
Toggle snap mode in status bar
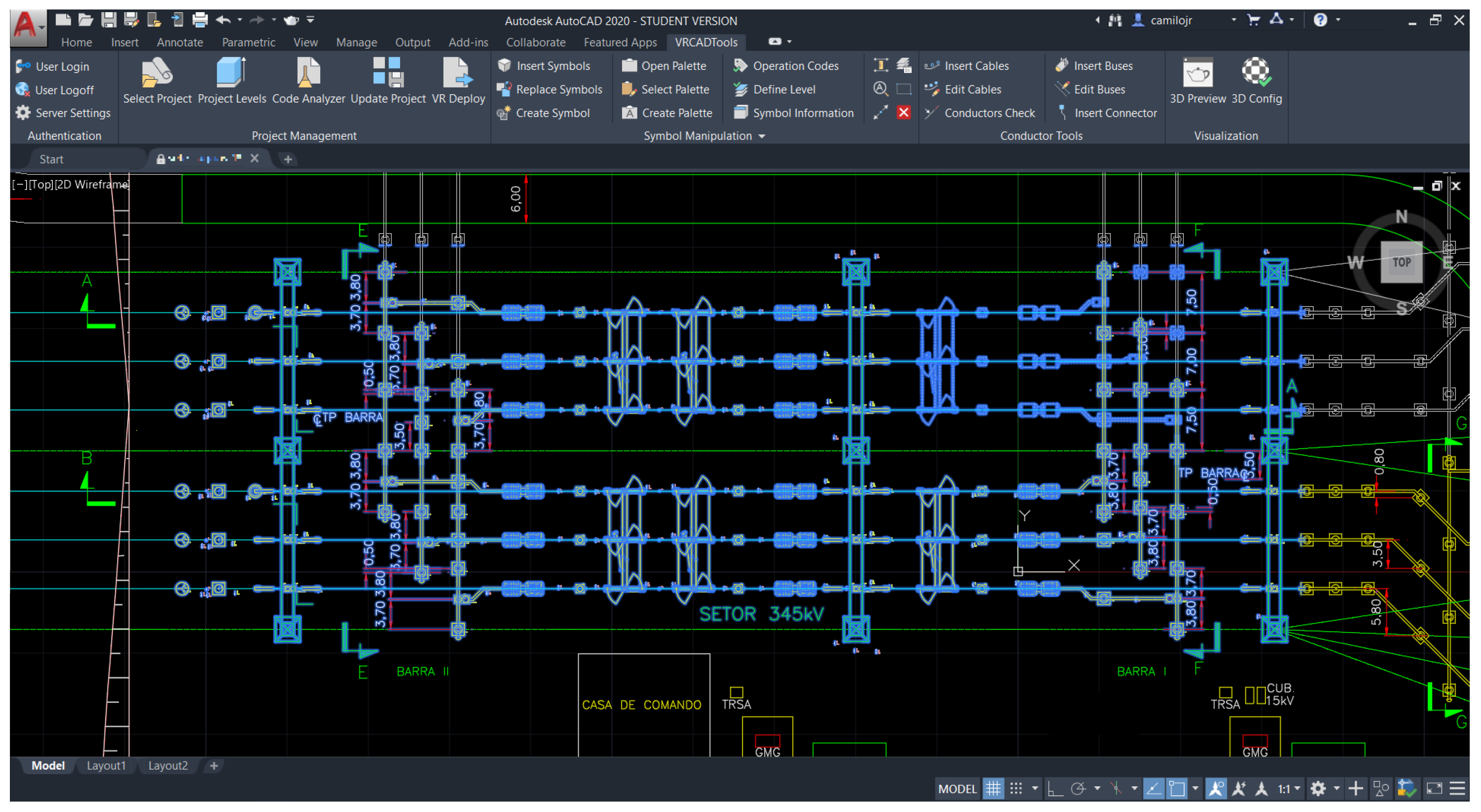point(1016,789)
